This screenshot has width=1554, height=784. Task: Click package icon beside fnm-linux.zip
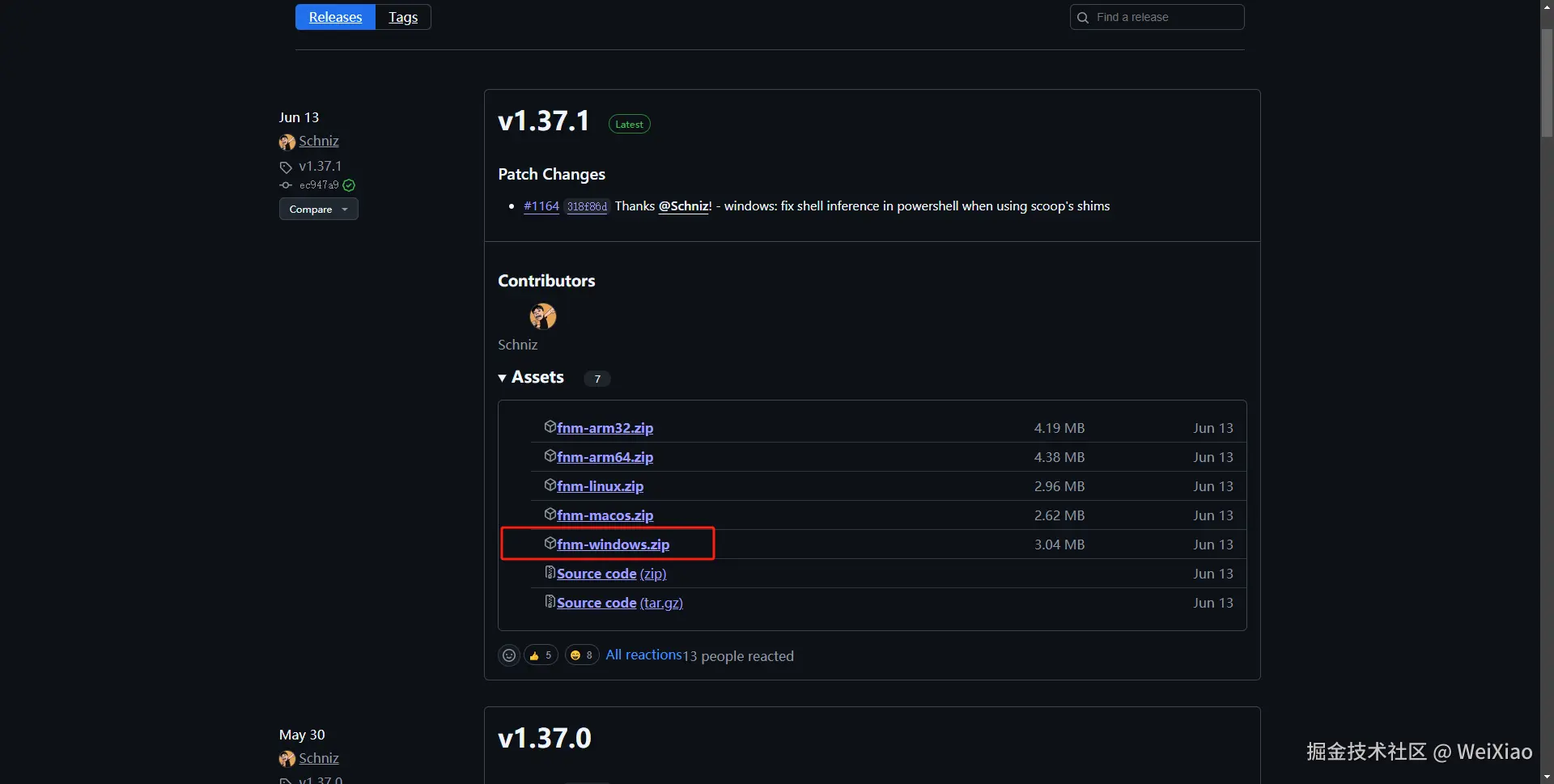(x=550, y=485)
